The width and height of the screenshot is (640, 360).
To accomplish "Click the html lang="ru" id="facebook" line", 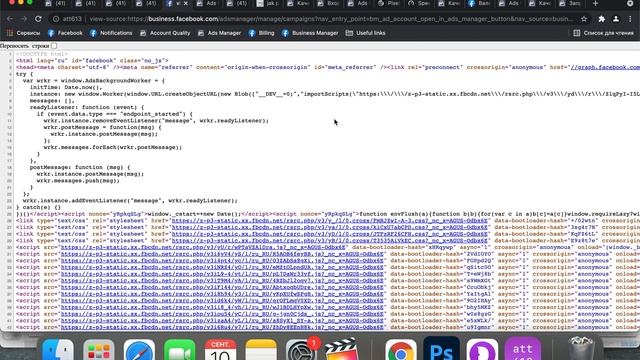I will click(x=92, y=61).
